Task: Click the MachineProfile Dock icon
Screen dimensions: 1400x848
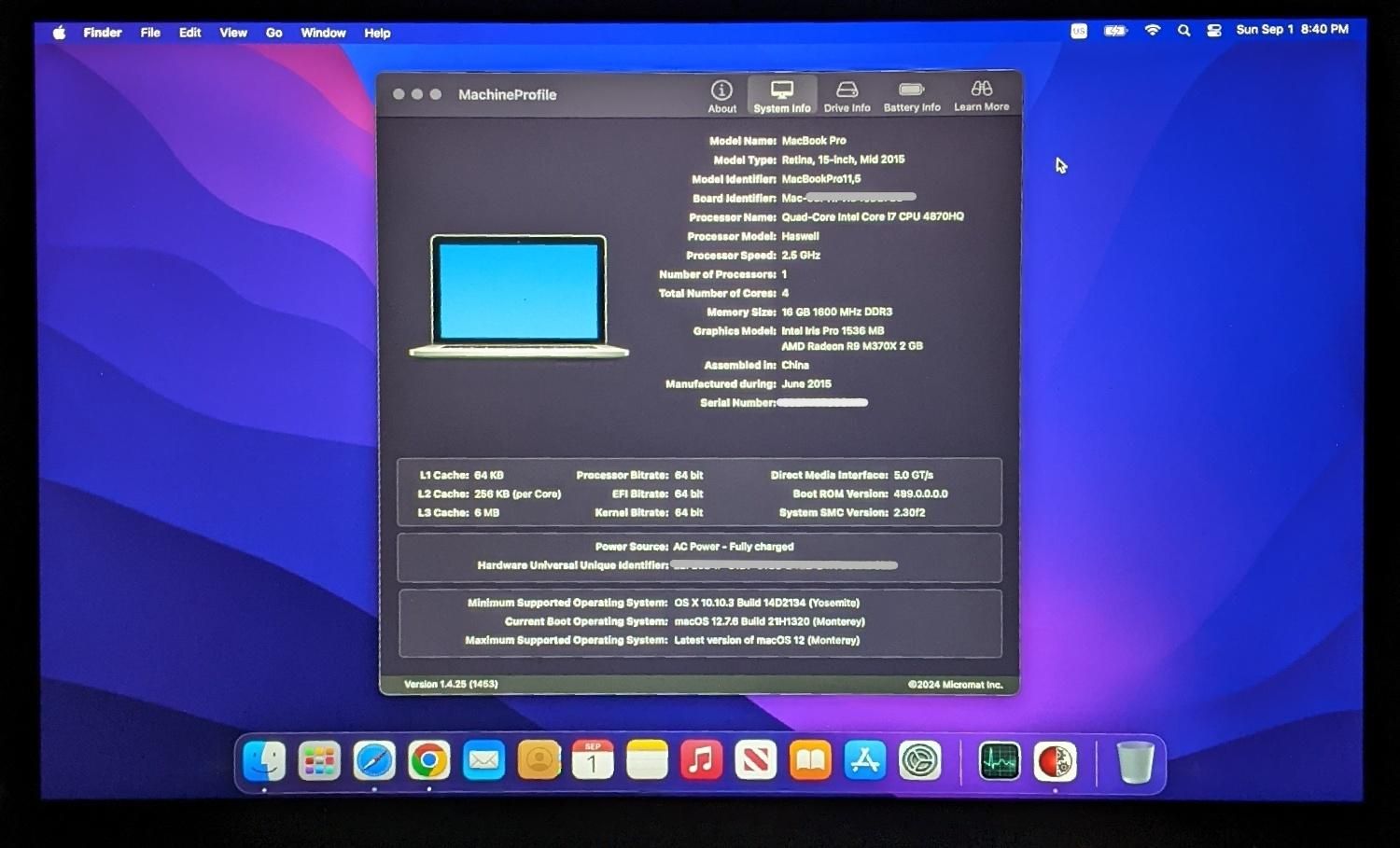Action: pyautogui.click(x=1055, y=761)
